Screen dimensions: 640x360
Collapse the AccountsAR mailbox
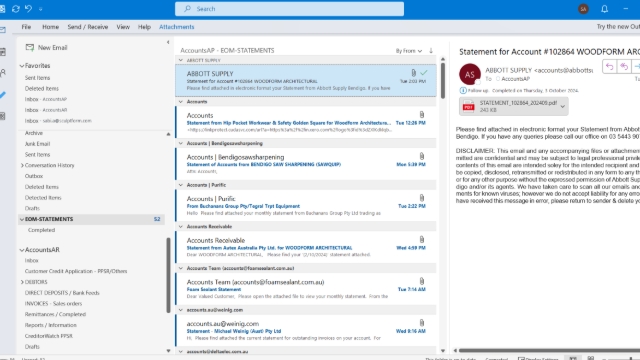coord(22,250)
